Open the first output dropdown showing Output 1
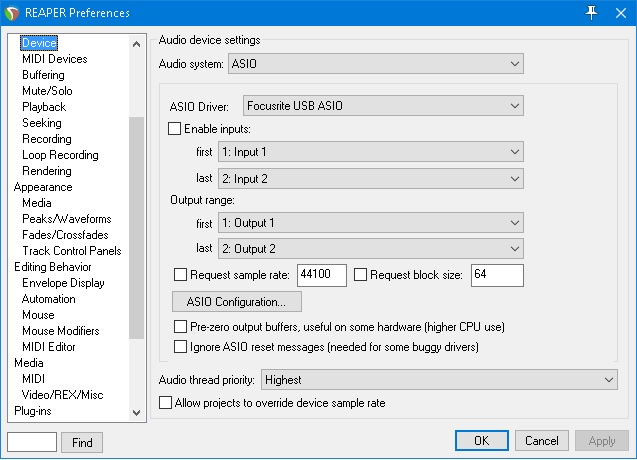 point(371,223)
